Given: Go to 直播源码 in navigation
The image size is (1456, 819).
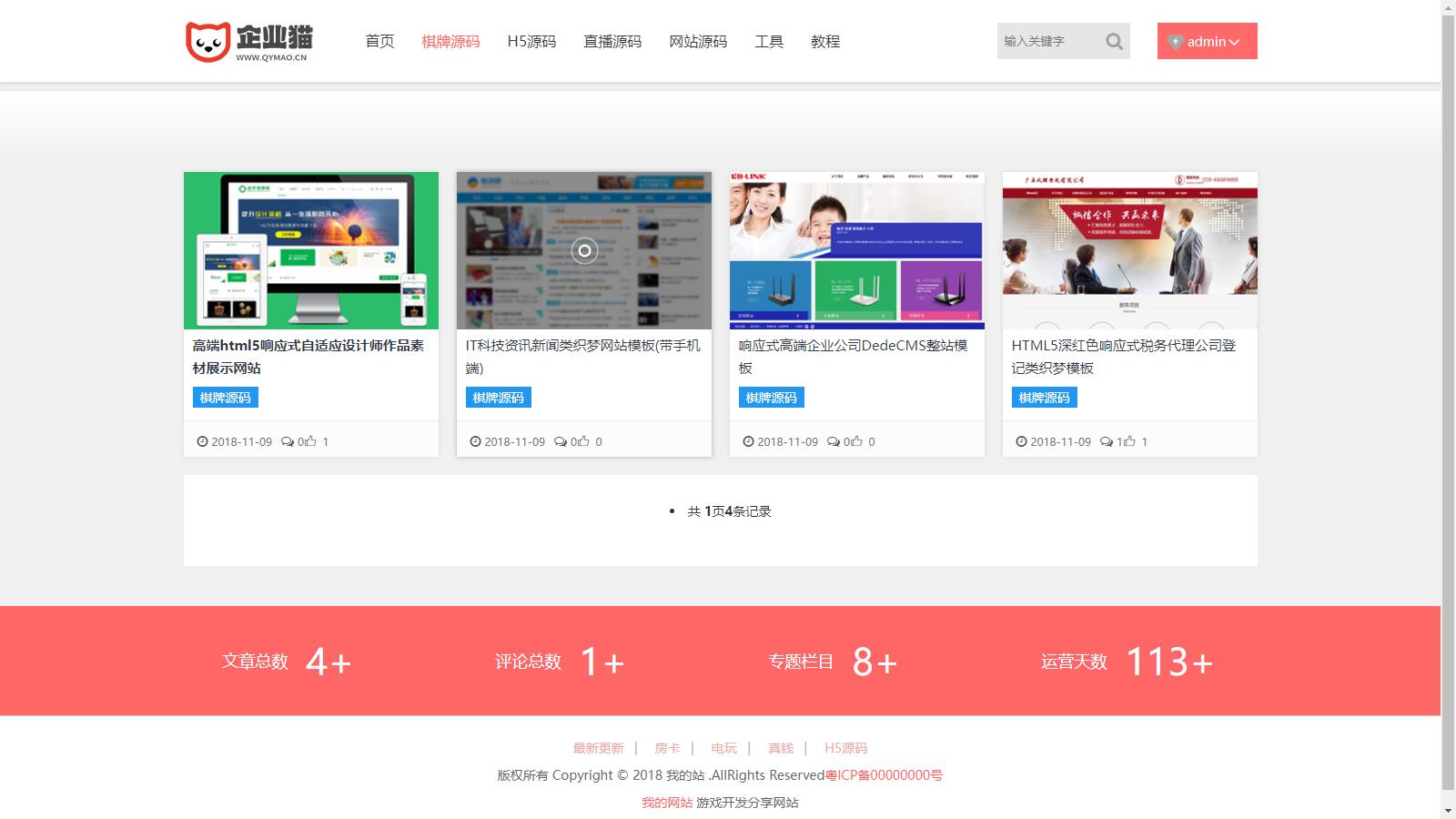Looking at the screenshot, I should click(612, 41).
